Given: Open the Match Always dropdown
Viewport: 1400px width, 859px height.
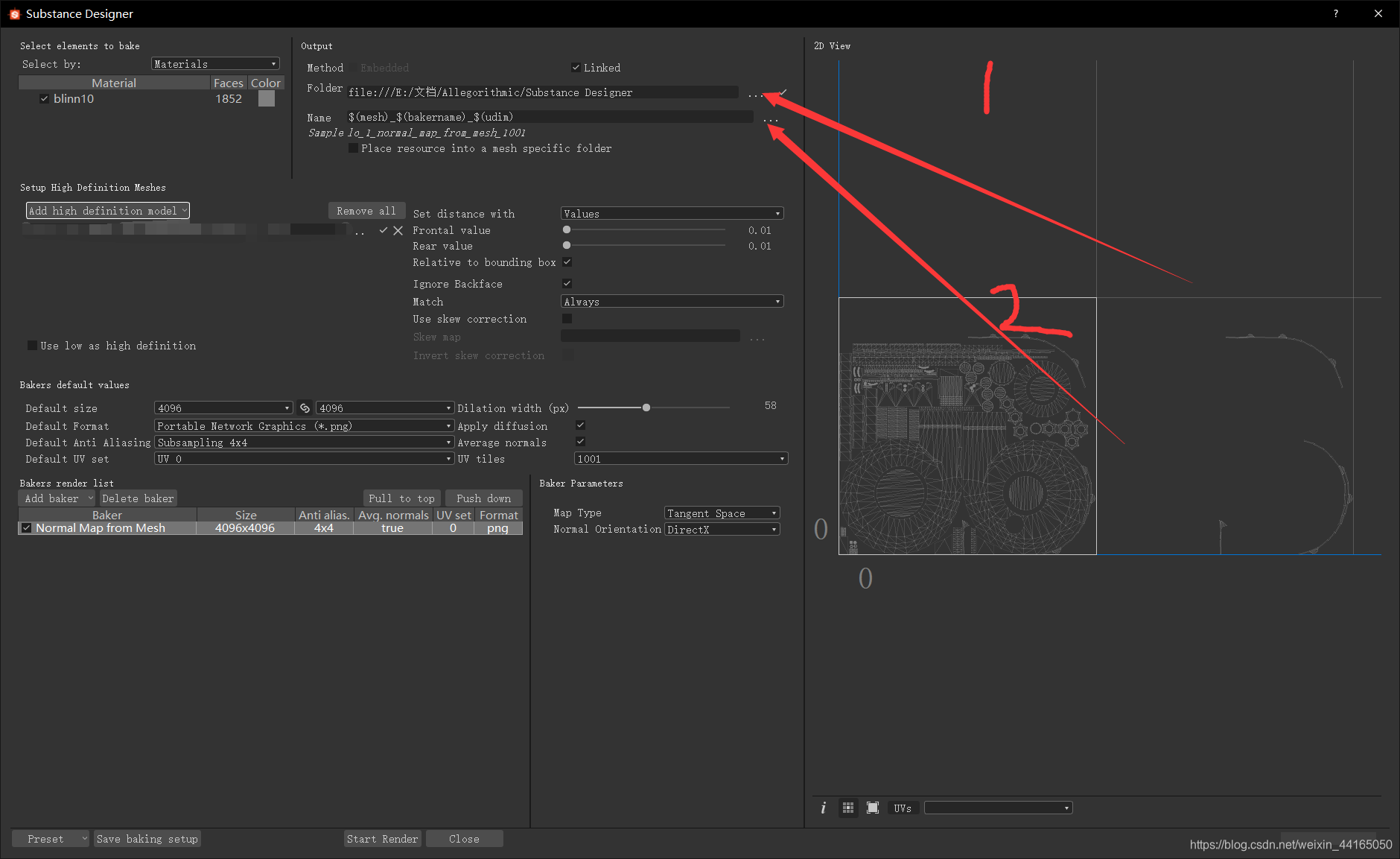Looking at the screenshot, I should point(672,302).
